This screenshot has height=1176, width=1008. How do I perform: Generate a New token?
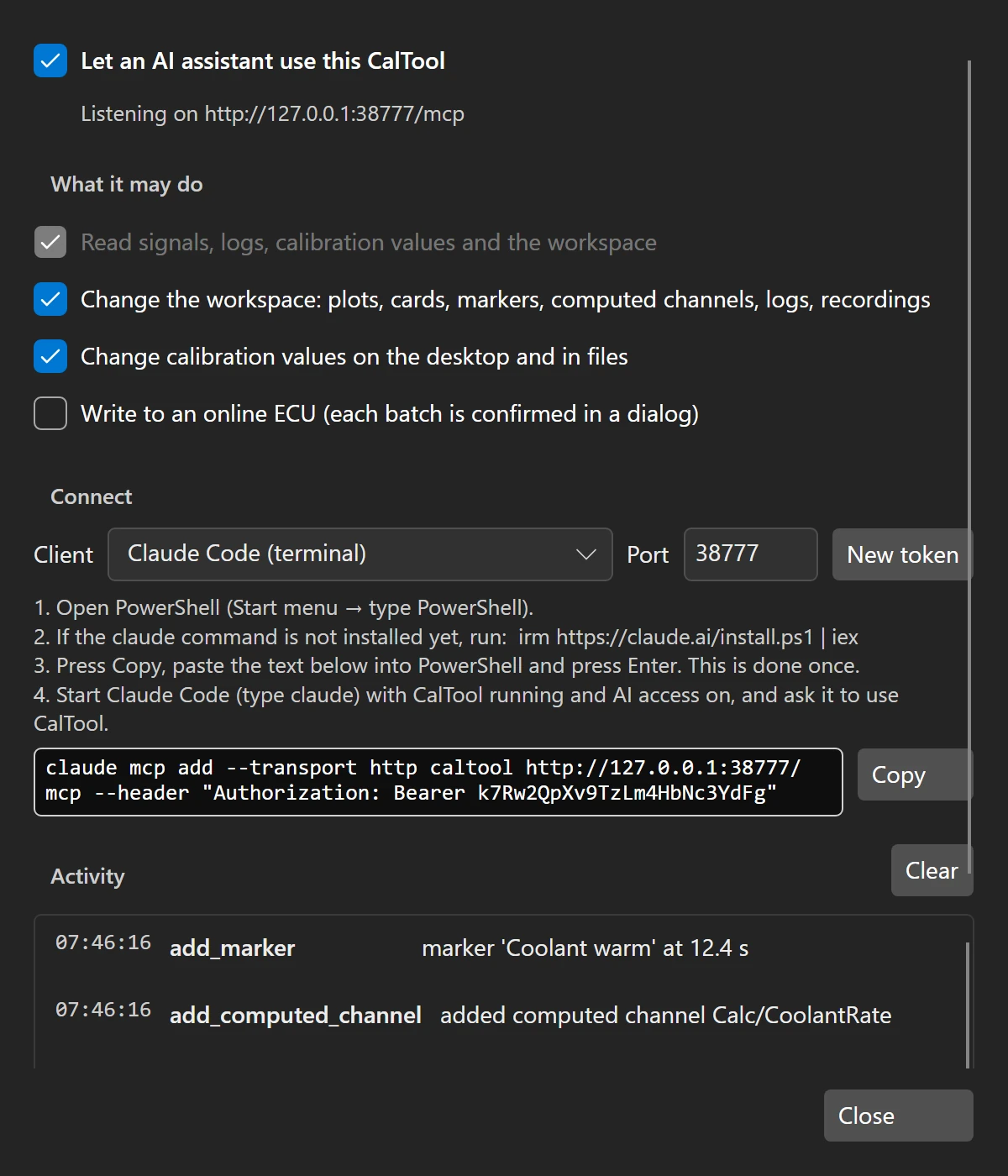(902, 554)
